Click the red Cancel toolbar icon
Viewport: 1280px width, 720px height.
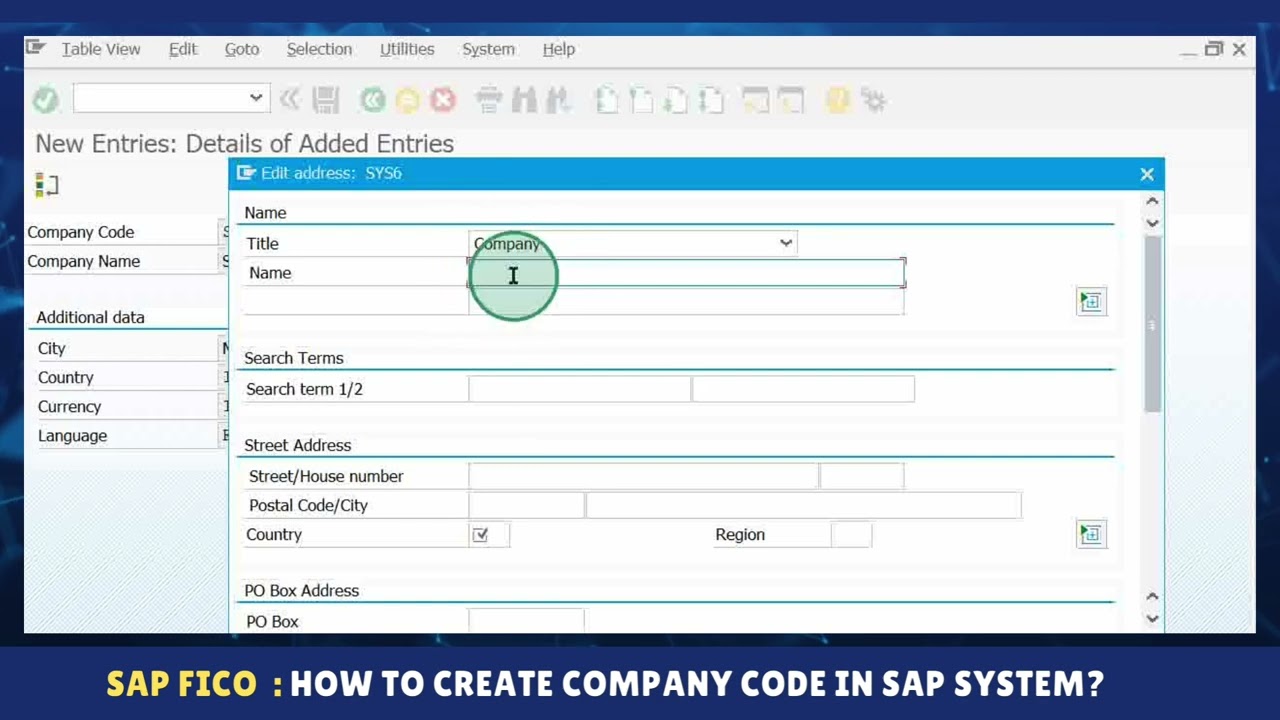point(442,99)
